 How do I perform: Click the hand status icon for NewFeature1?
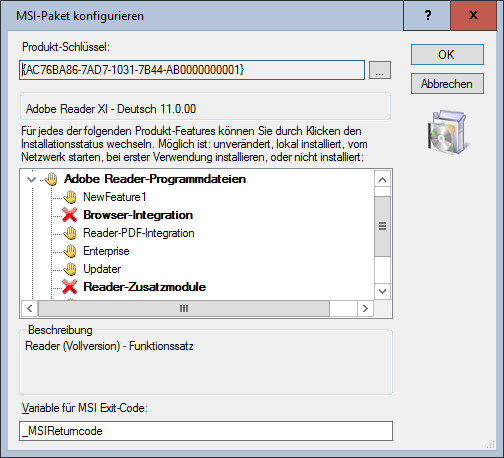coord(70,197)
